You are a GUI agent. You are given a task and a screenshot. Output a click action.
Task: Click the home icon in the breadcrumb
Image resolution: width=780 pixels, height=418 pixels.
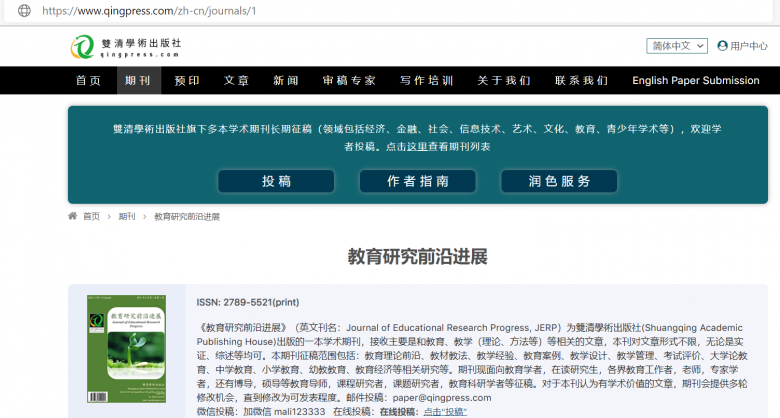click(73, 216)
